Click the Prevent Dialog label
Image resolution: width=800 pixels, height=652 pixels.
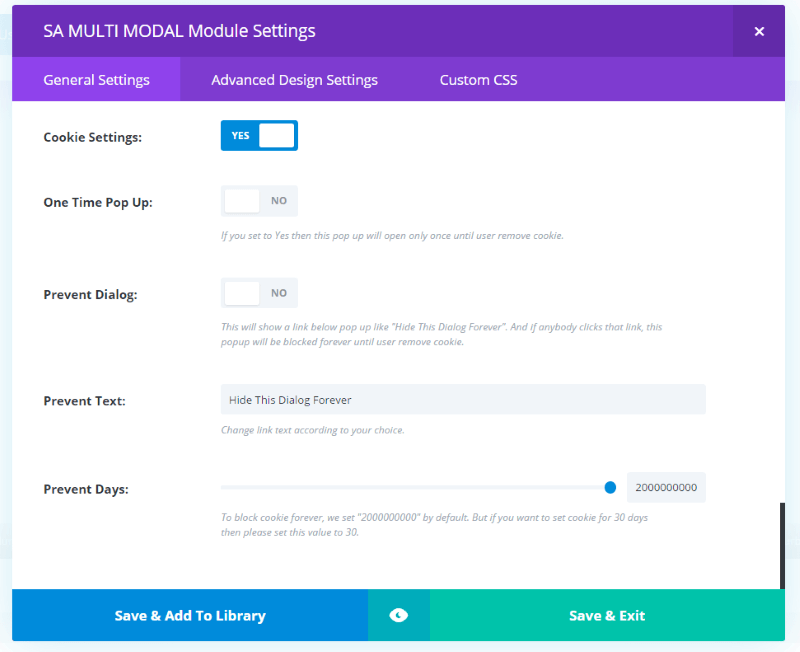click(90, 295)
